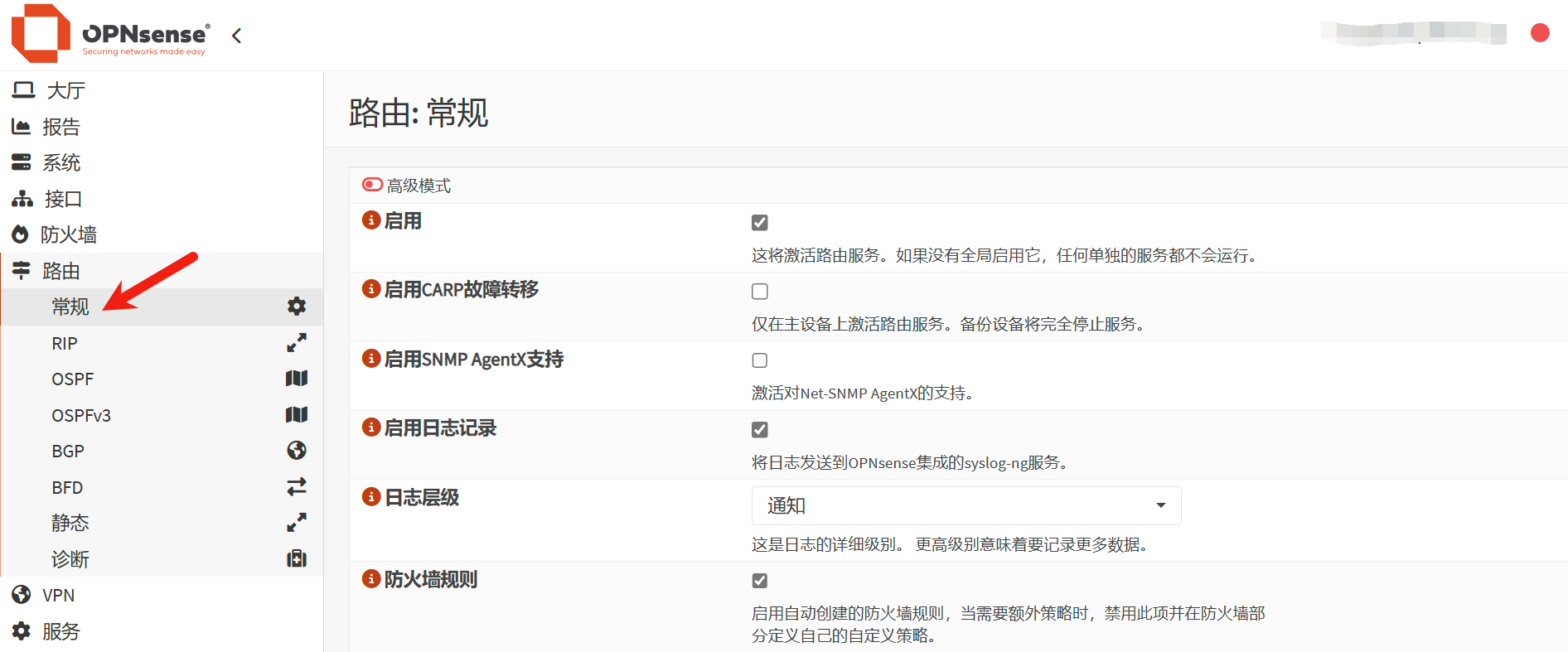Open the 日志层级 dropdown showing 通知

tap(965, 506)
